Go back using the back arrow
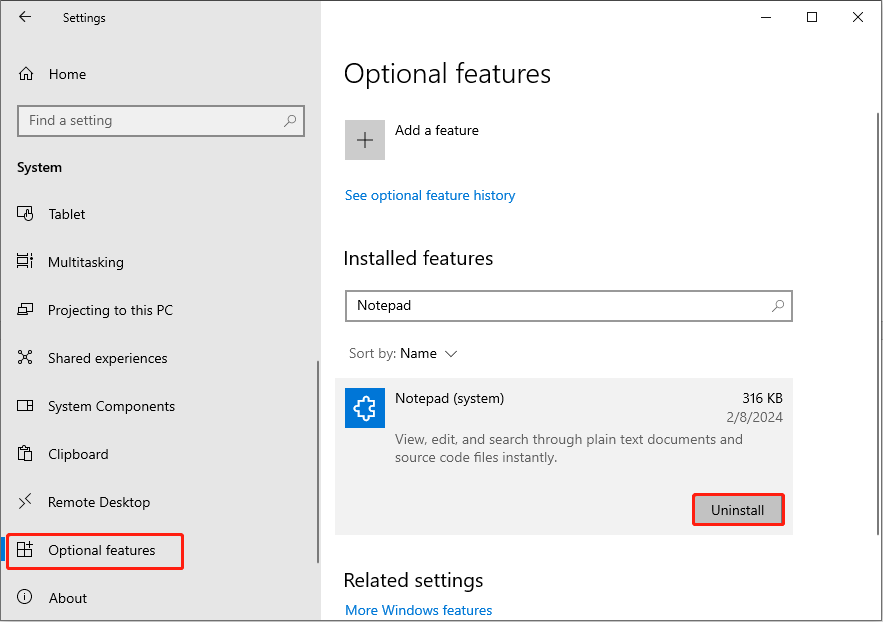This screenshot has width=883, height=622. [x=25, y=17]
